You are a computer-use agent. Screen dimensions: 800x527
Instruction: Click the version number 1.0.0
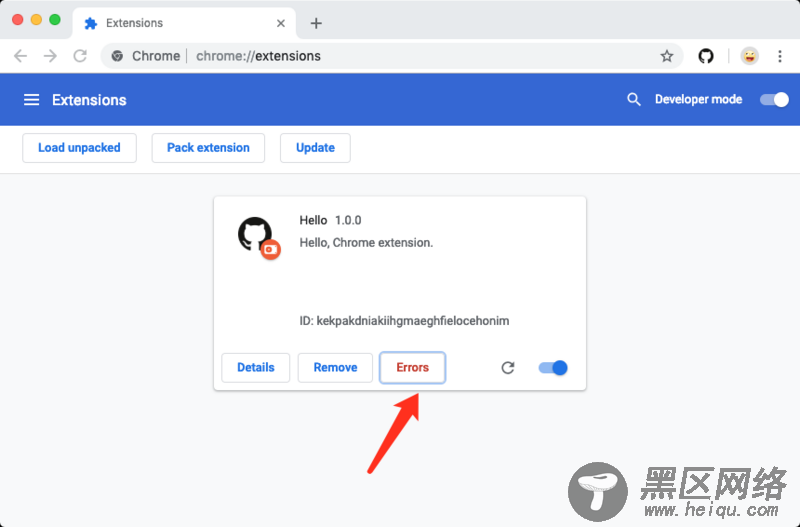click(x=348, y=220)
